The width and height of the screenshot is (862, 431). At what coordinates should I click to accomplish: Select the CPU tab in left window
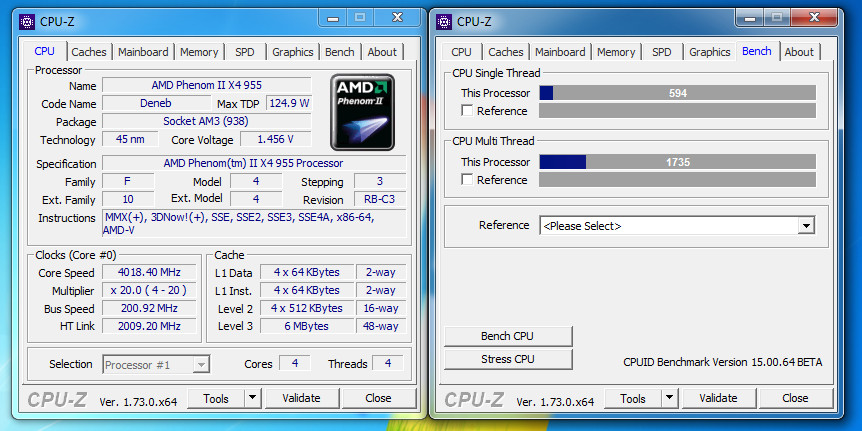tap(45, 51)
